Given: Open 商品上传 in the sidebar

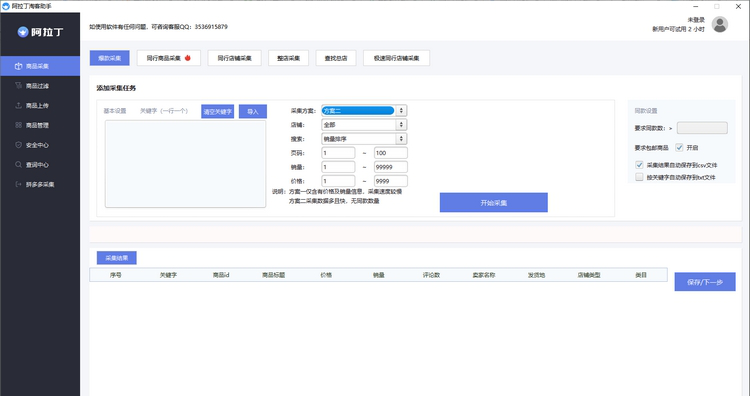Looking at the screenshot, I should pos(40,105).
